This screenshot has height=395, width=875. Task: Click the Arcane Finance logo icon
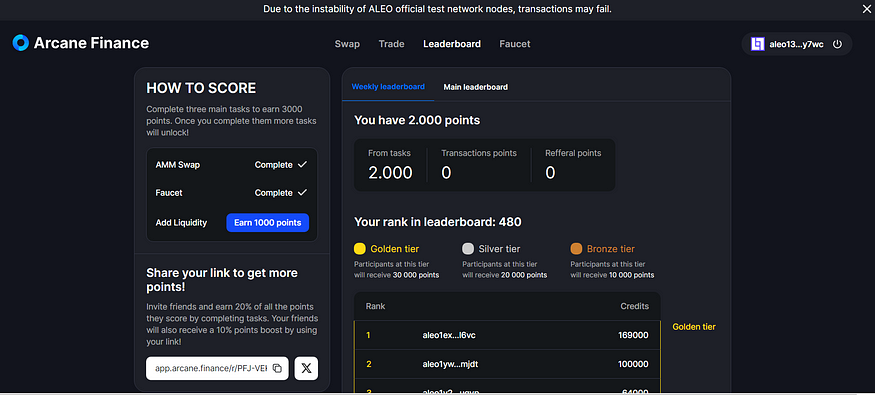21,43
